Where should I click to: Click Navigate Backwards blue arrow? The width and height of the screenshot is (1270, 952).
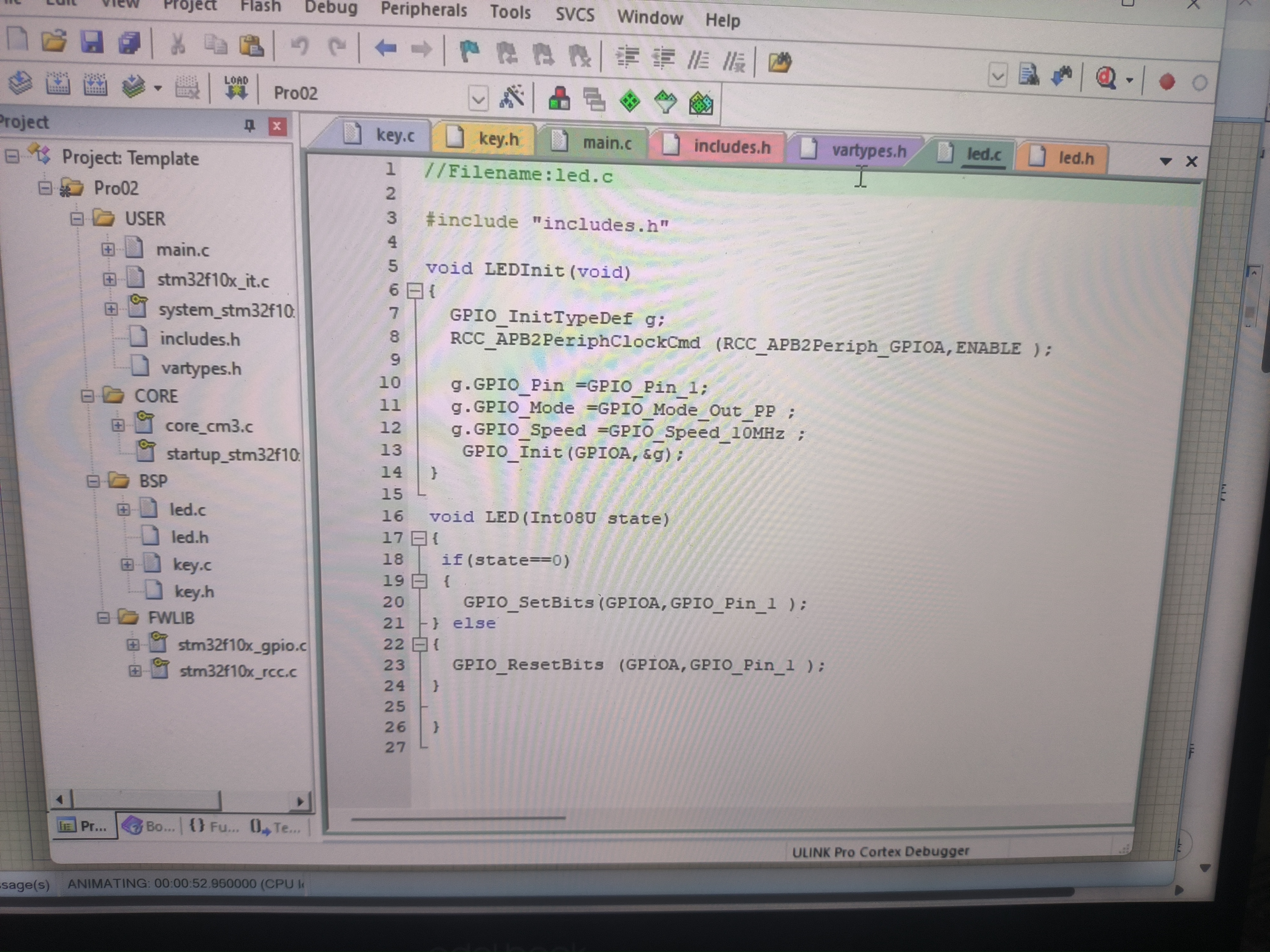click(x=385, y=48)
